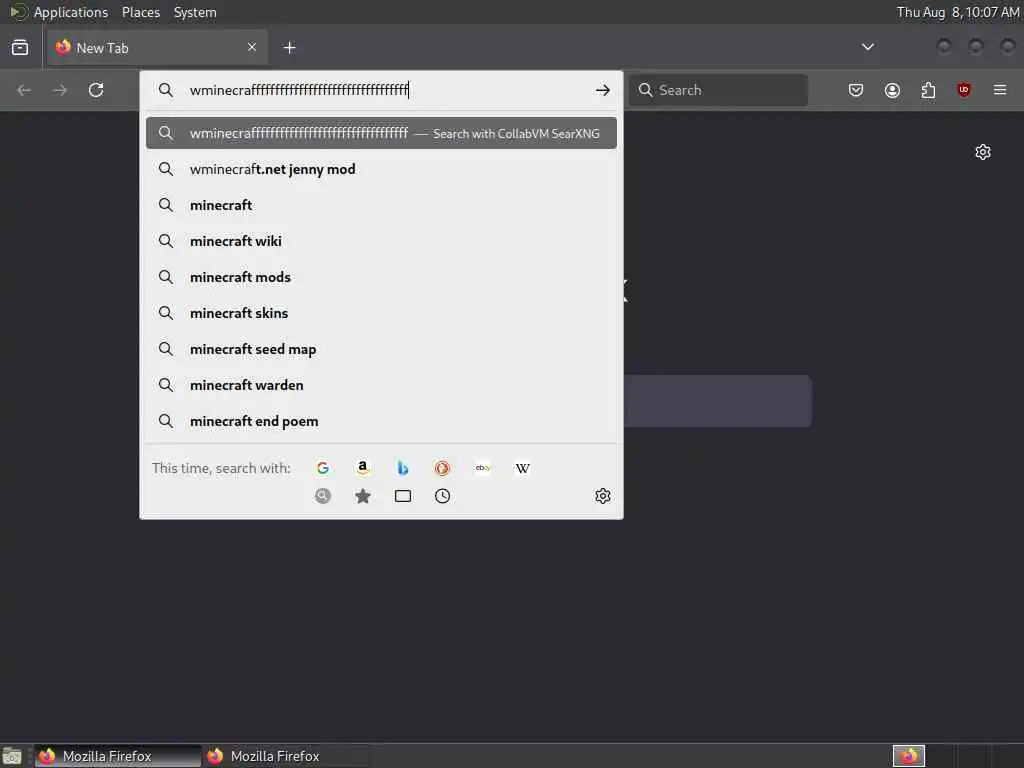The width and height of the screenshot is (1024, 768).
Task: Search this time with DuckDuckGo
Action: 442,468
